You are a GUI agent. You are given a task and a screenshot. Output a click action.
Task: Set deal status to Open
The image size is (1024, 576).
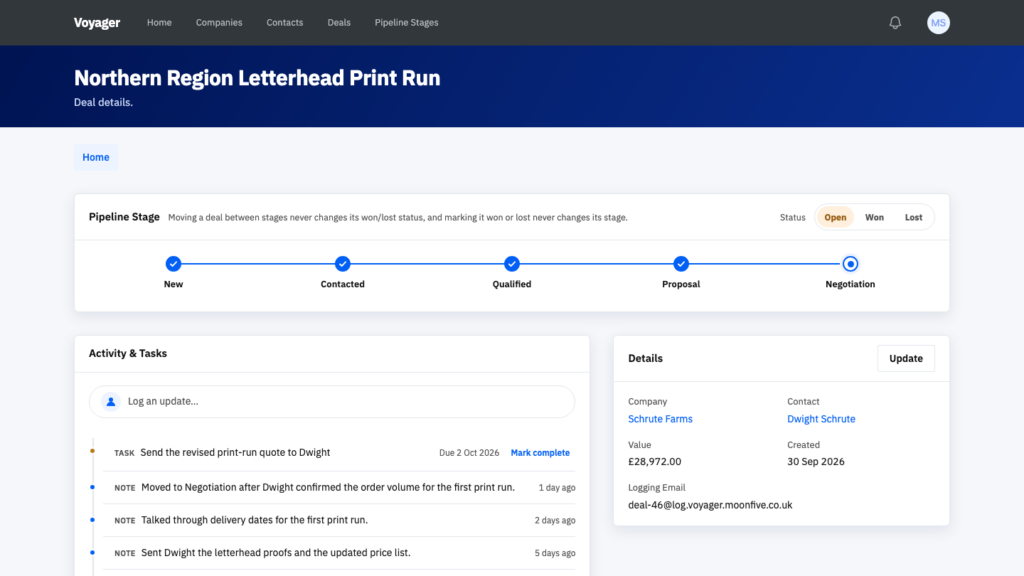pos(835,217)
